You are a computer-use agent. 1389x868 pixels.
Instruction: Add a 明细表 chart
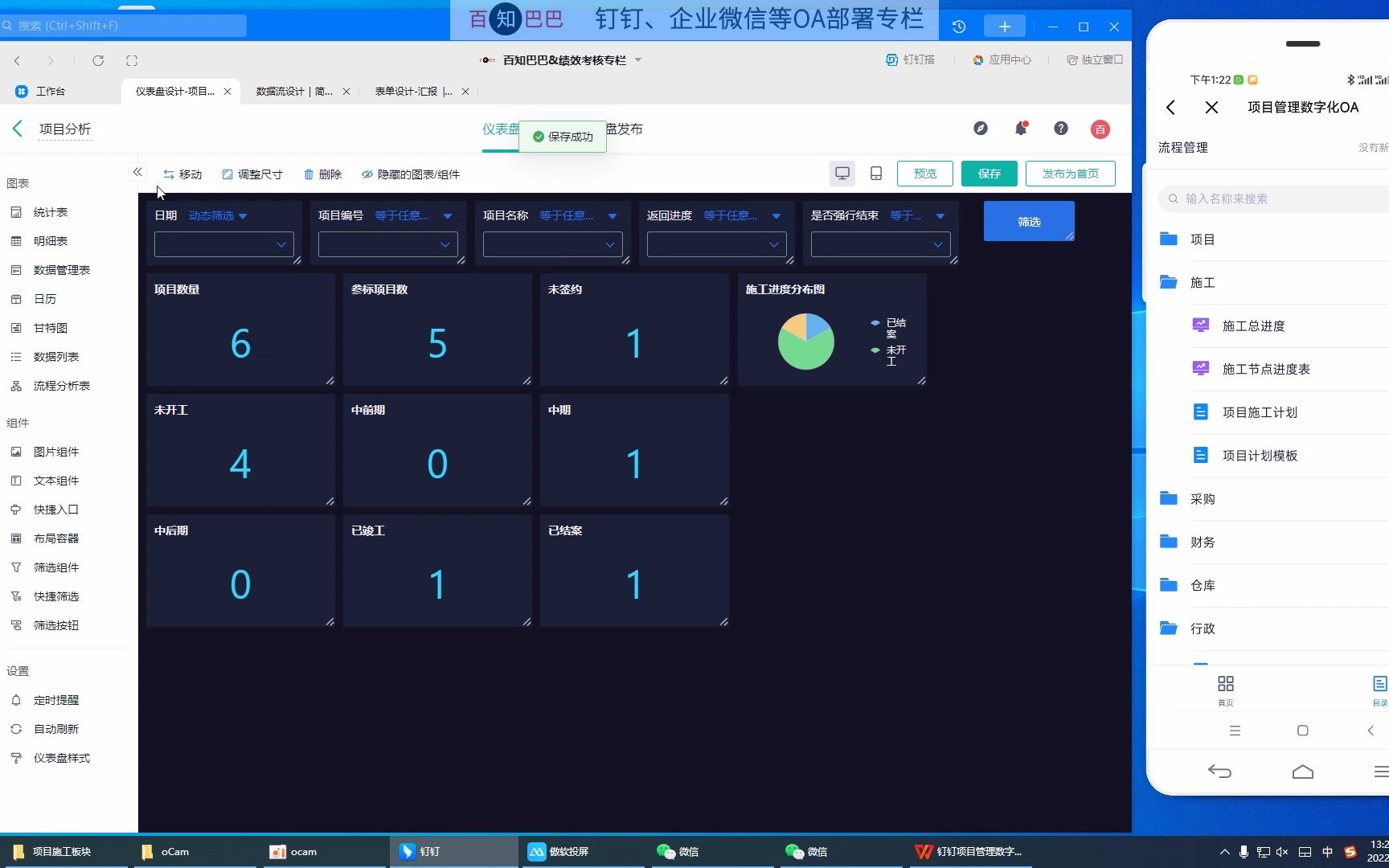click(50, 241)
